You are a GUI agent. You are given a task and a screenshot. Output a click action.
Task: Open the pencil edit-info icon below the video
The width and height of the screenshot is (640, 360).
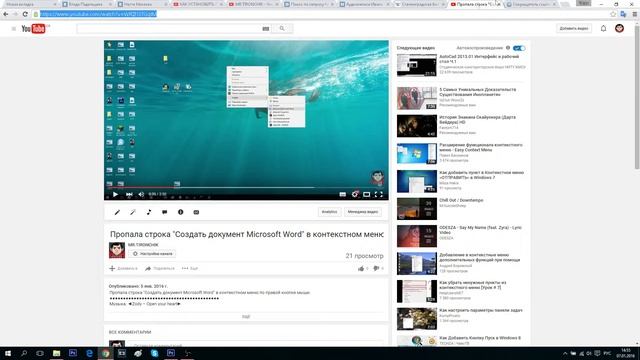(x=117, y=212)
